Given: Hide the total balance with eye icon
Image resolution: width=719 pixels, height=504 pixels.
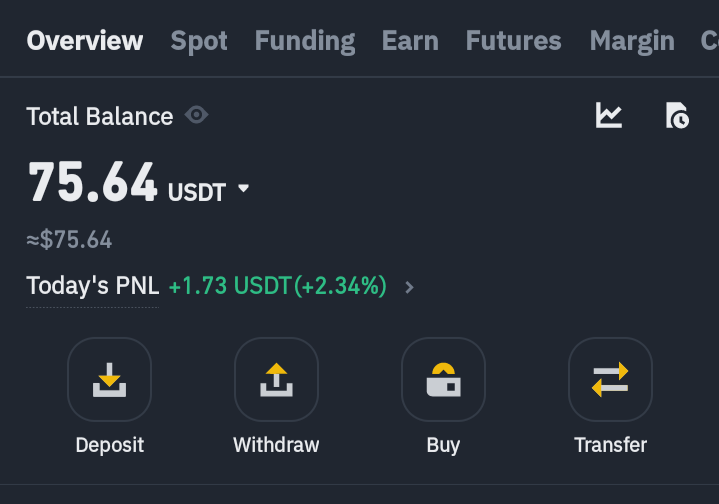Looking at the screenshot, I should (196, 115).
